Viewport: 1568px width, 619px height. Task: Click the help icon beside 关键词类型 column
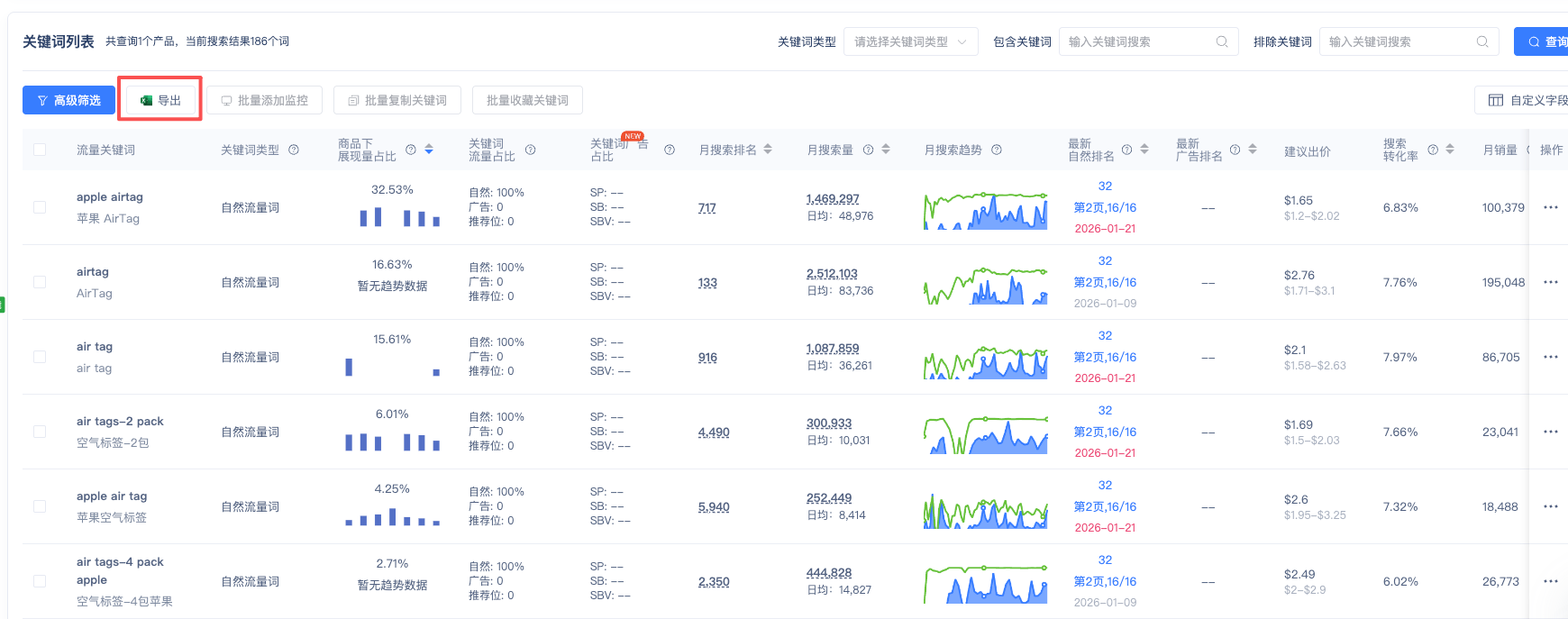click(x=294, y=150)
